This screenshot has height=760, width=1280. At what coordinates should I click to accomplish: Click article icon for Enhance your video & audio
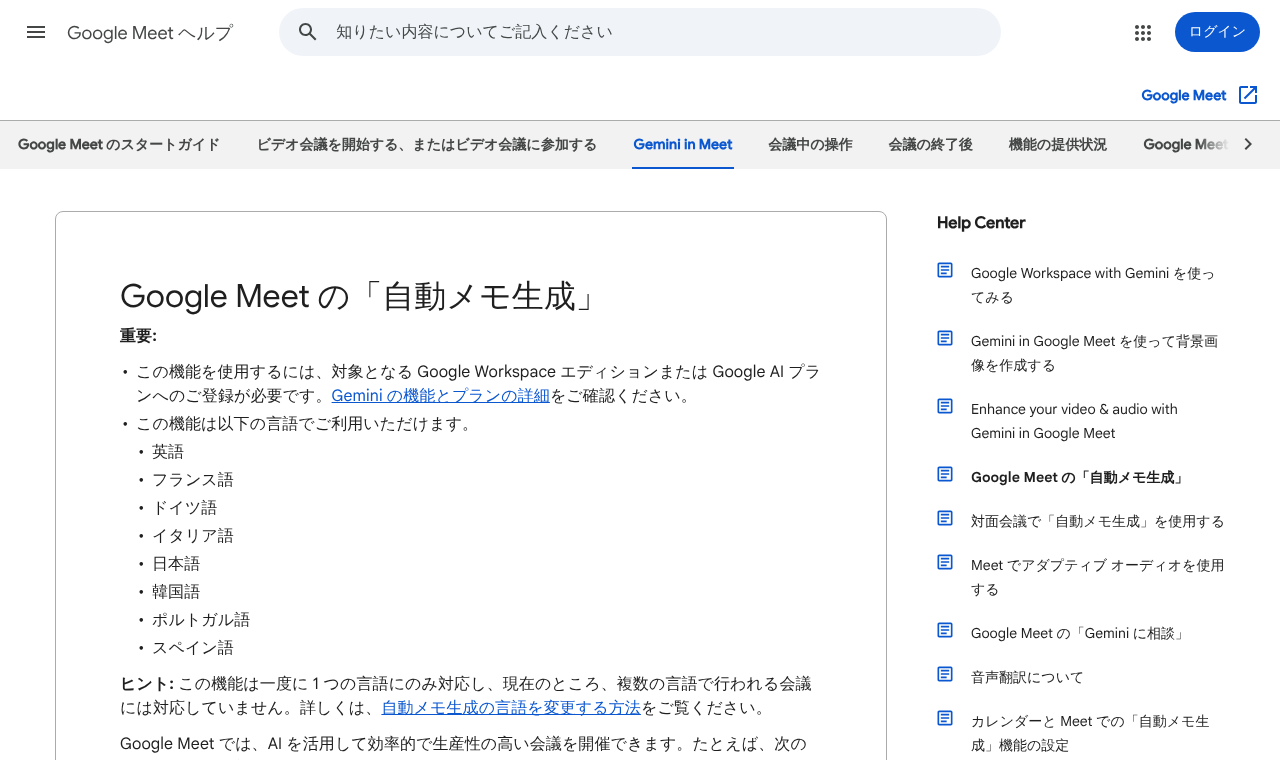945,406
